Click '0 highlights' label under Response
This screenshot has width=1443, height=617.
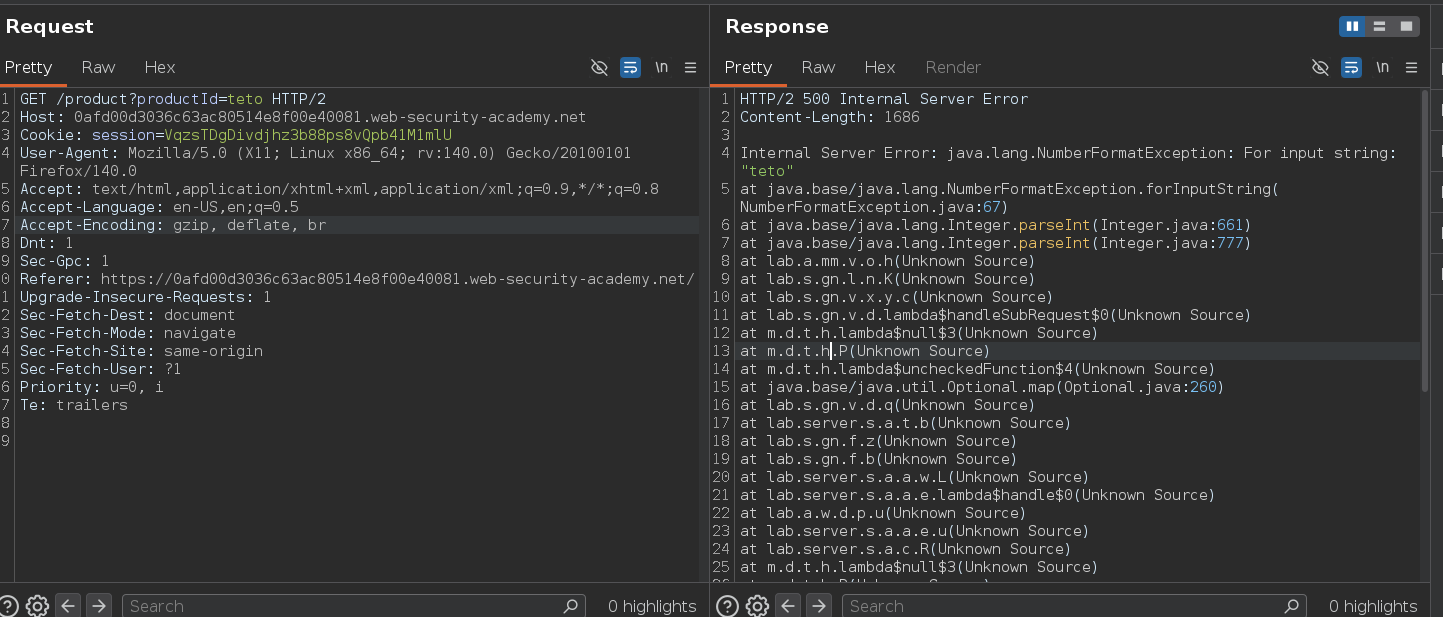pyautogui.click(x=1373, y=606)
